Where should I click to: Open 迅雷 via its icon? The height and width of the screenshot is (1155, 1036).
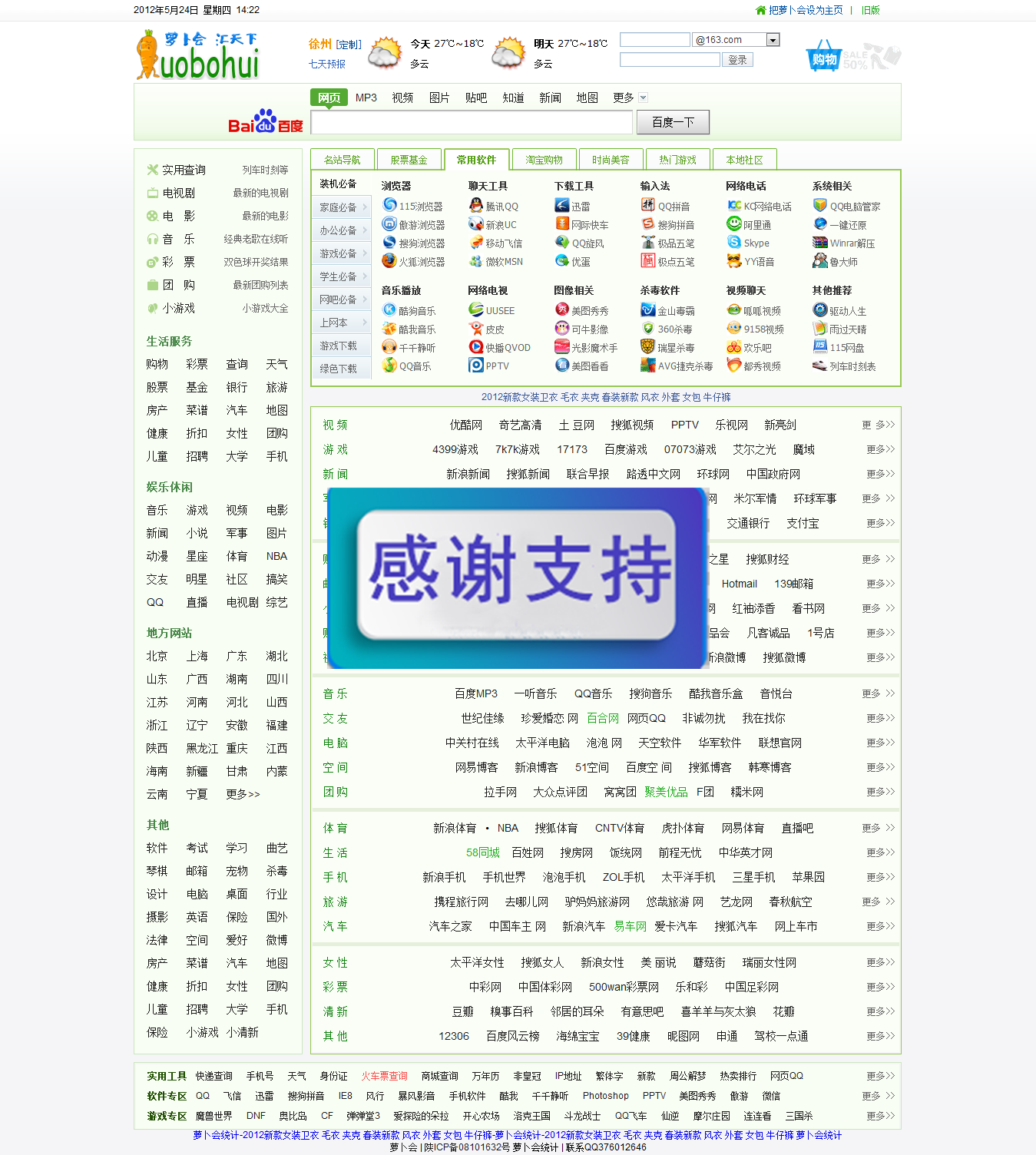point(562,205)
